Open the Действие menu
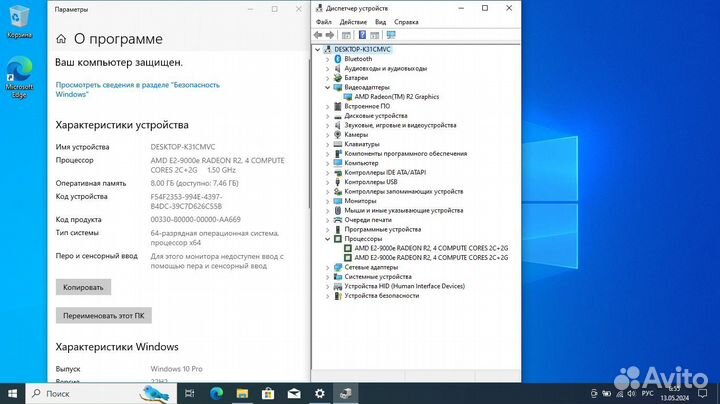720x404 pixels. (x=353, y=22)
